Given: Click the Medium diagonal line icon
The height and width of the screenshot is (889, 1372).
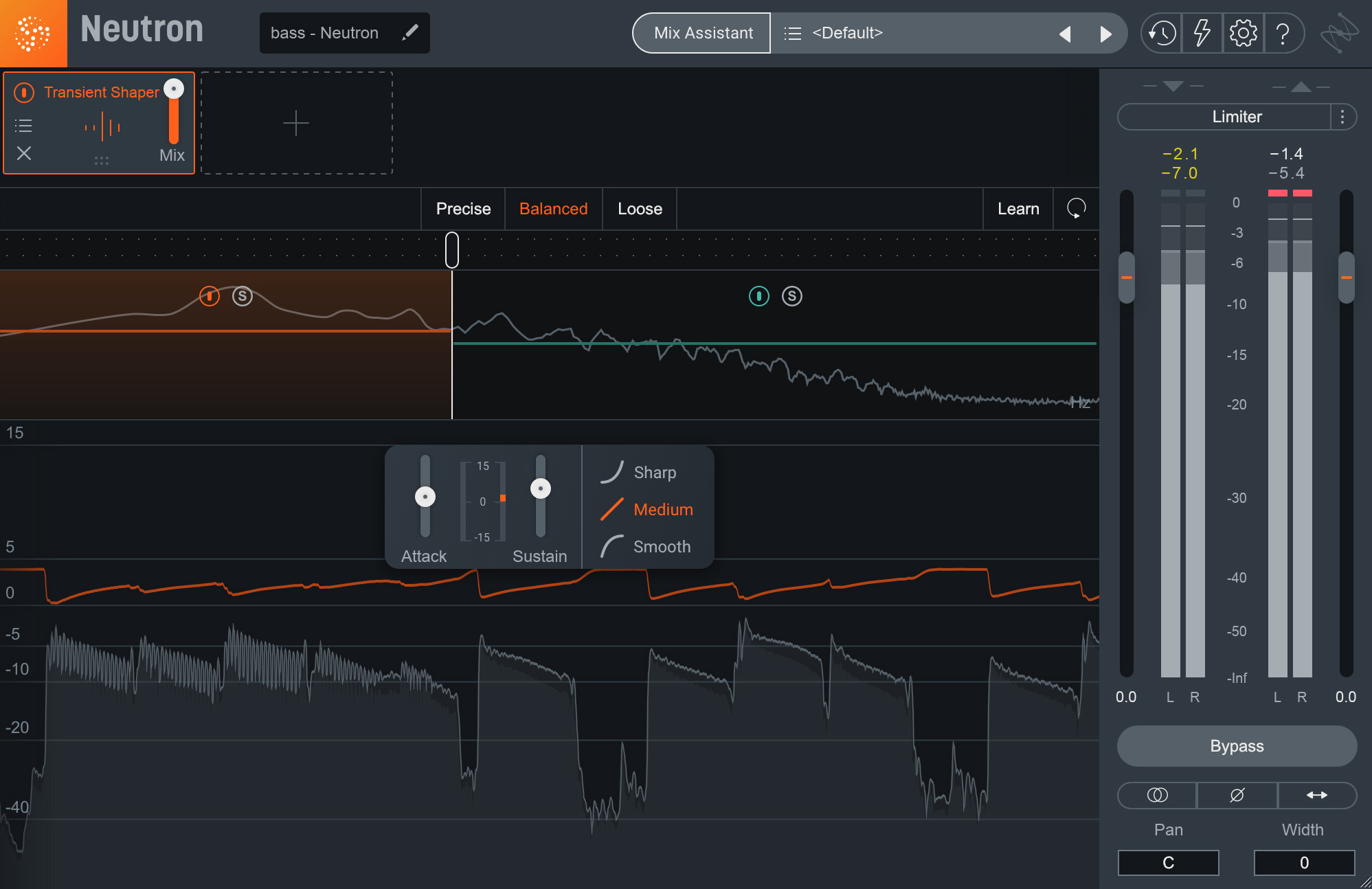Looking at the screenshot, I should 611,509.
